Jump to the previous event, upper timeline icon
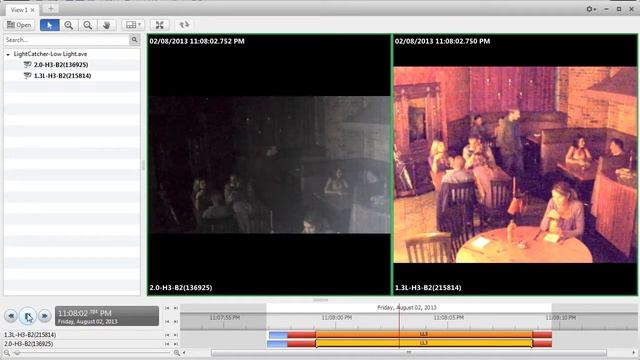 167,308
